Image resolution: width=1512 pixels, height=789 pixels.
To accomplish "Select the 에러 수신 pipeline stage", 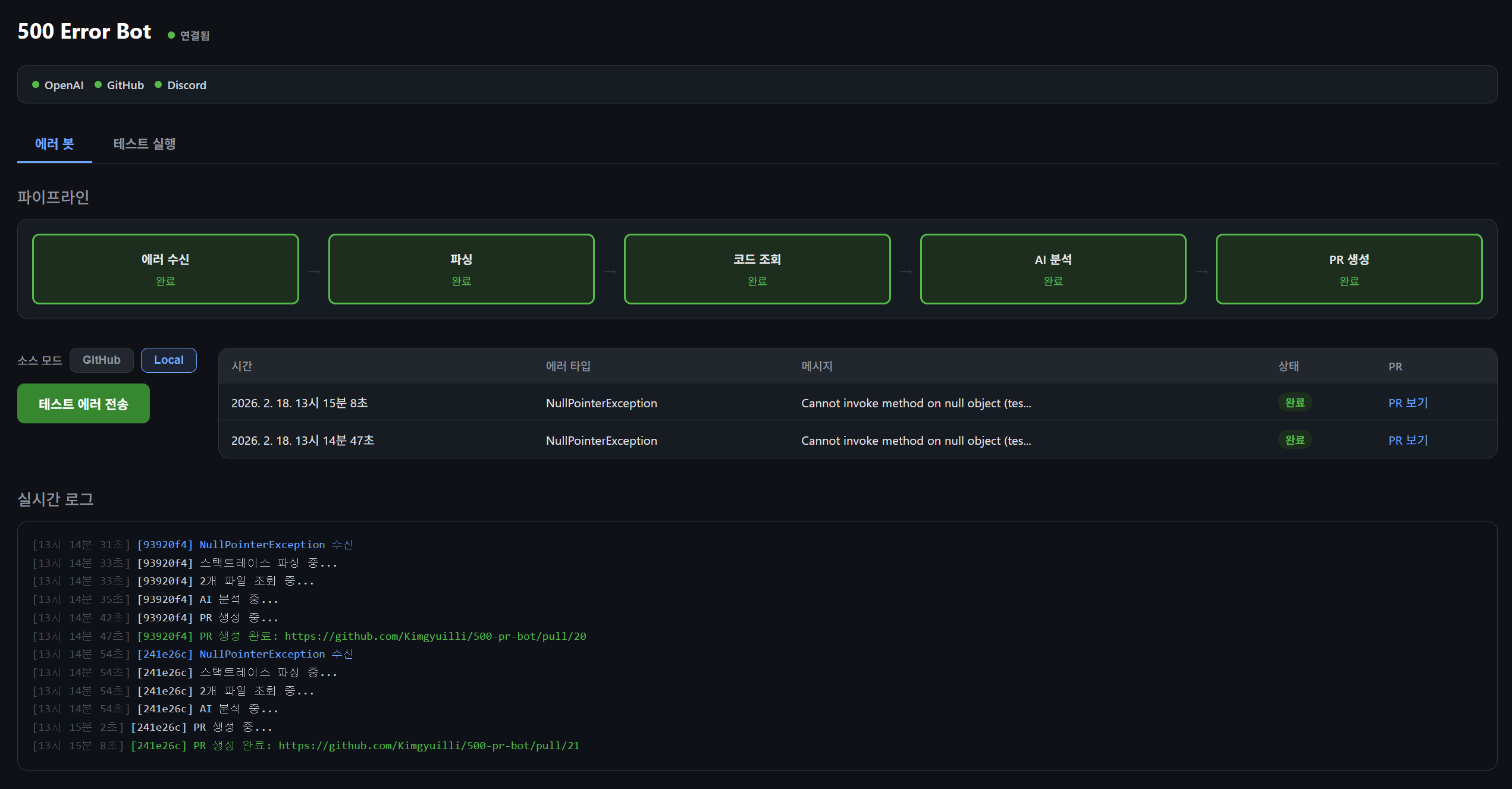I will pos(165,269).
